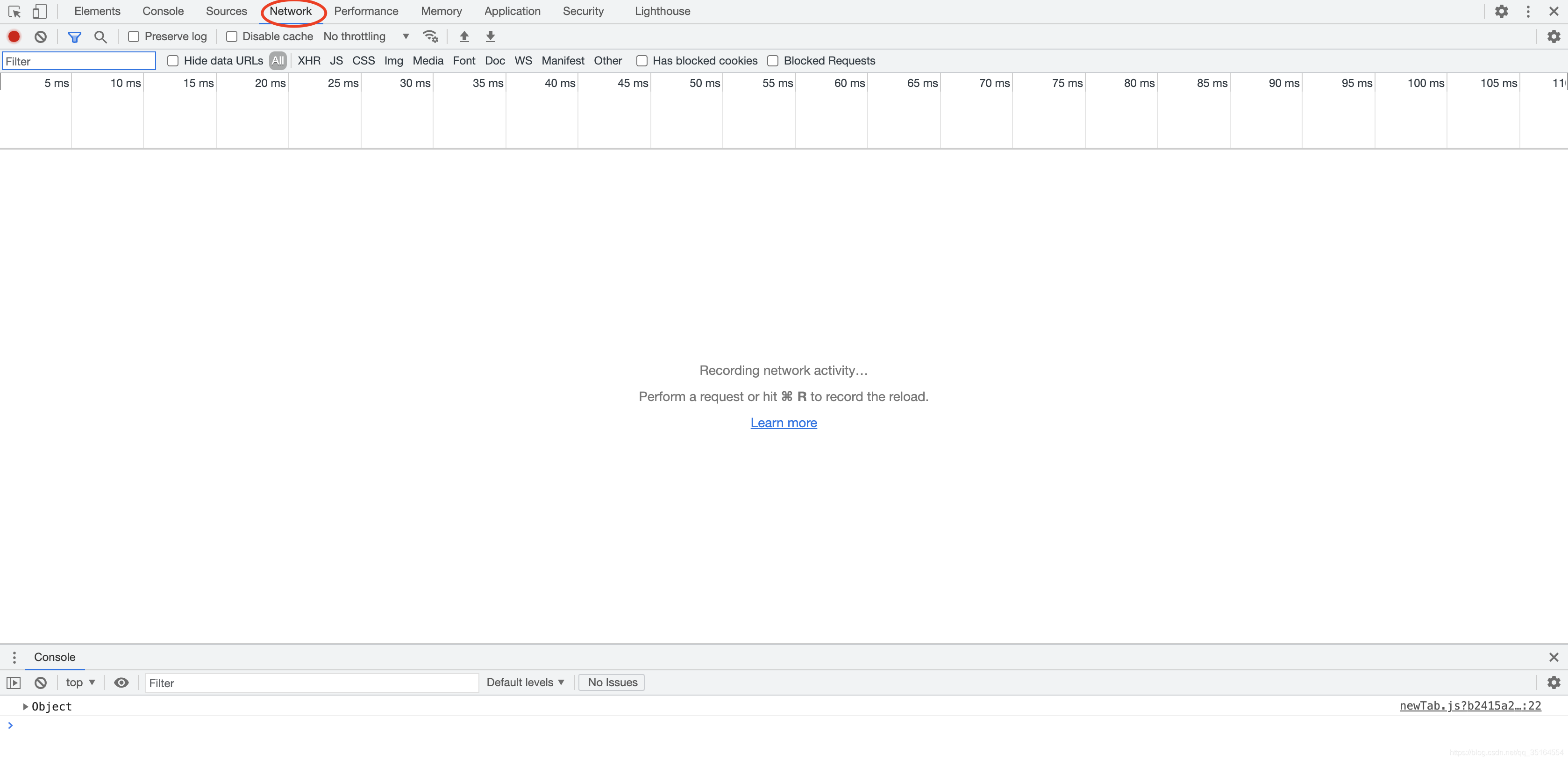This screenshot has width=1568, height=761.
Task: Click the DevTools settings gear icon
Action: (1501, 11)
